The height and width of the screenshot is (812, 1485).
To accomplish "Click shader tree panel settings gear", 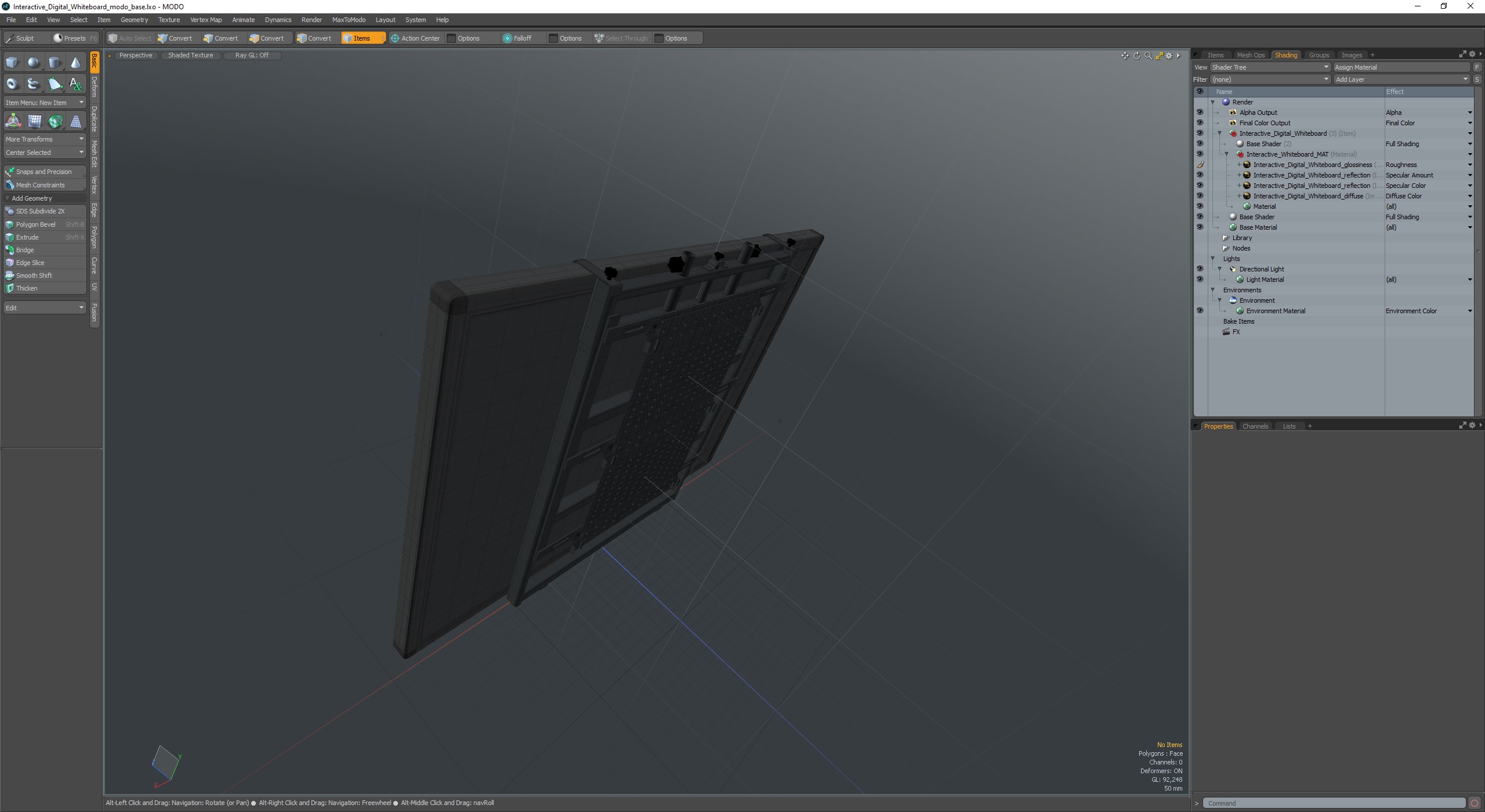I will tap(1472, 55).
